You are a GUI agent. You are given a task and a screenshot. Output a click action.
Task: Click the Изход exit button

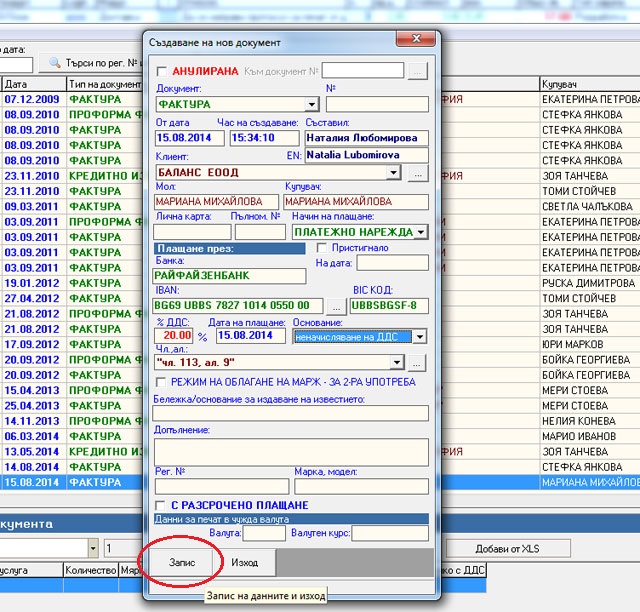click(x=245, y=562)
